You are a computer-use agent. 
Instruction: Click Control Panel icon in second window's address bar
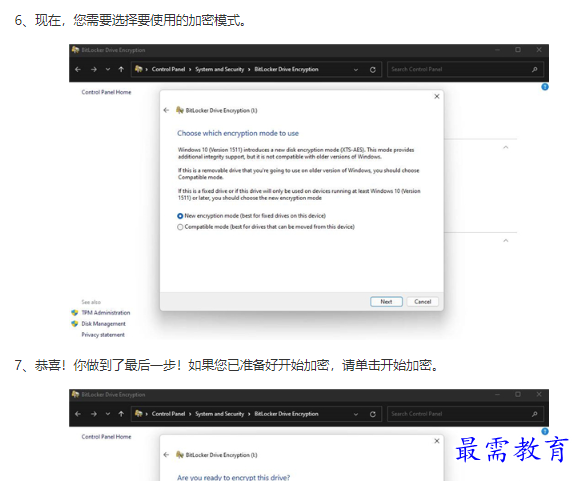point(139,414)
